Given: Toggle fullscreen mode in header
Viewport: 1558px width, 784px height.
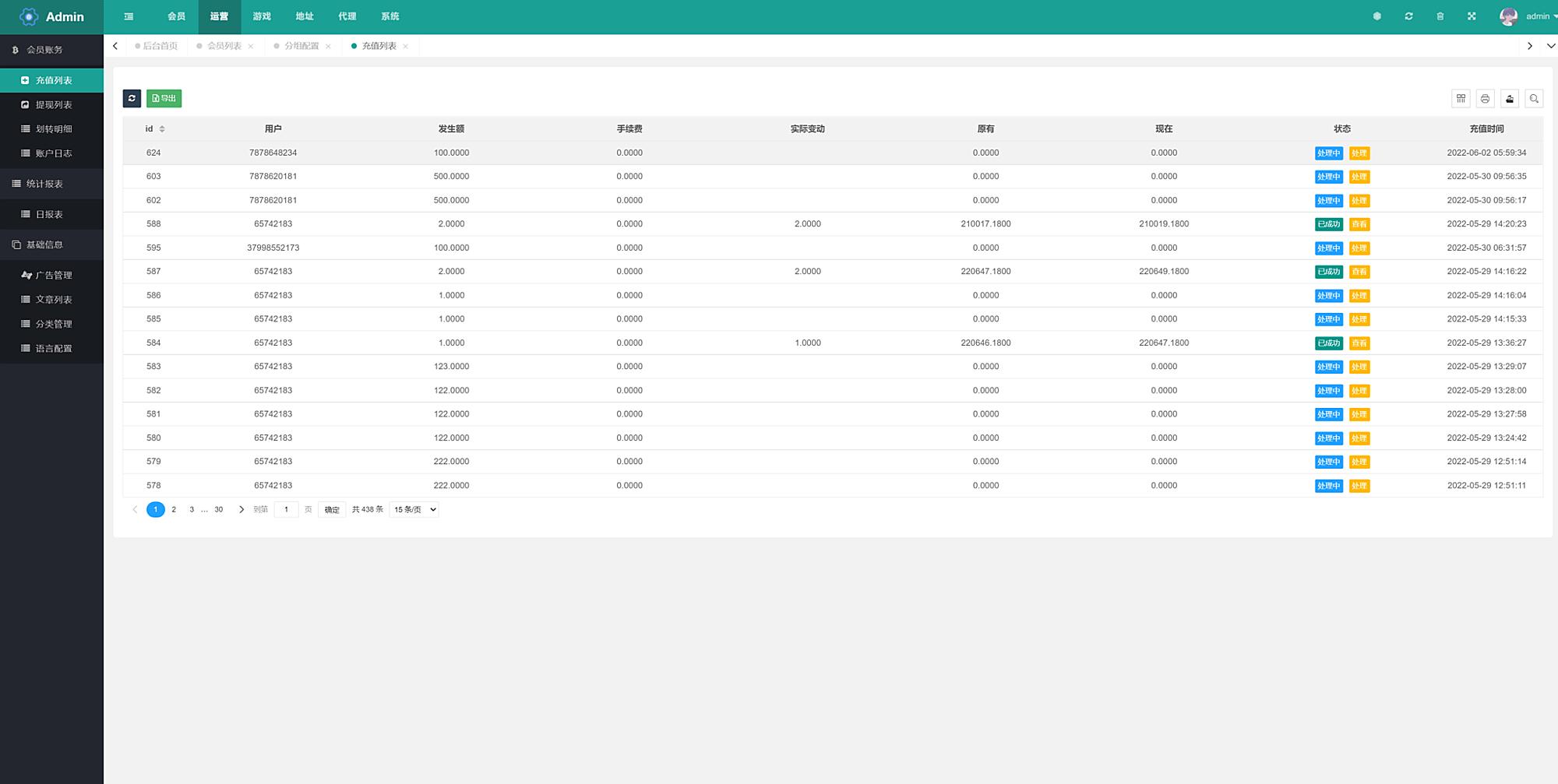Looking at the screenshot, I should pyautogui.click(x=1472, y=16).
